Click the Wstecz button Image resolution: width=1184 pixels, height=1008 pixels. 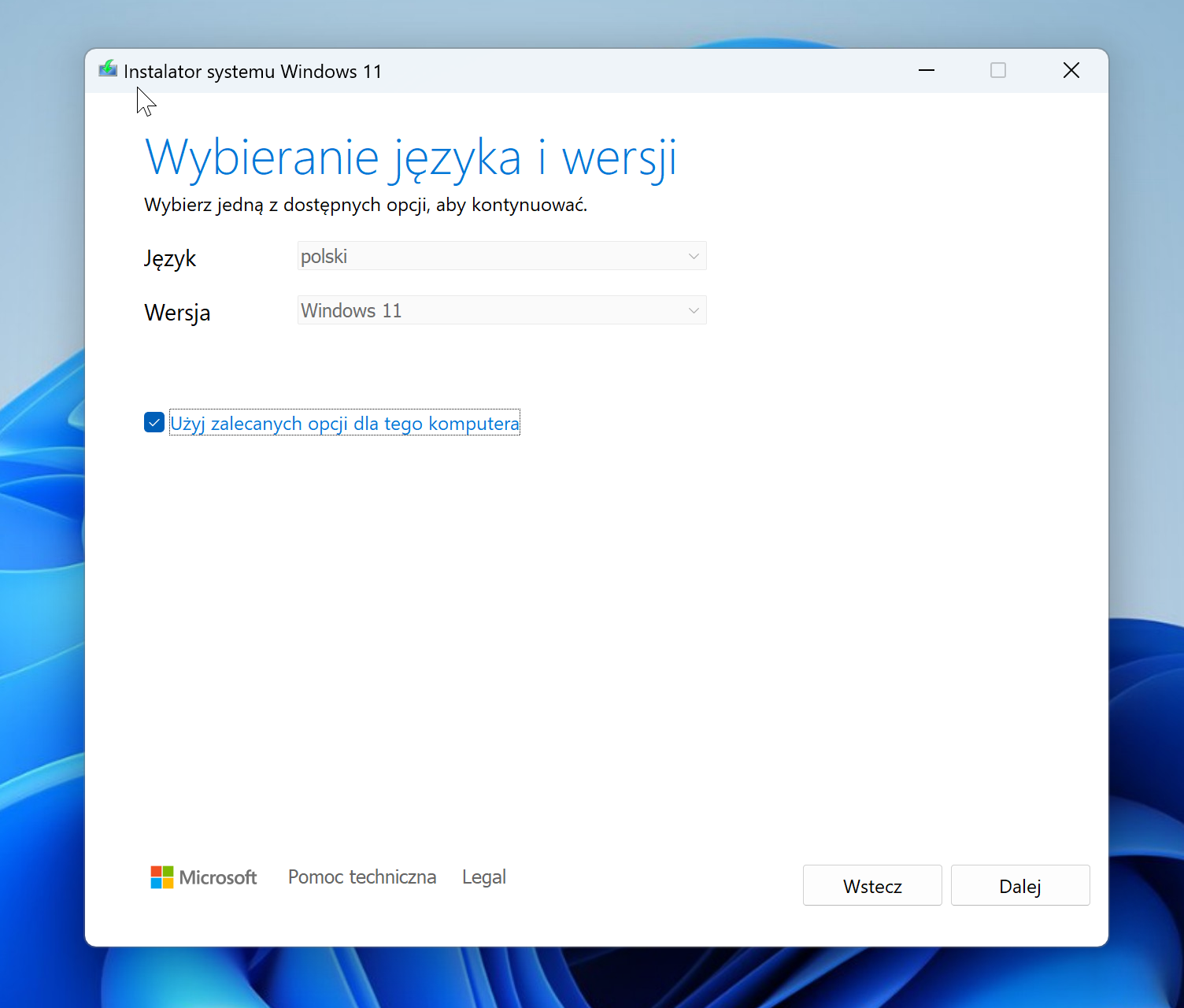pyautogui.click(x=872, y=886)
